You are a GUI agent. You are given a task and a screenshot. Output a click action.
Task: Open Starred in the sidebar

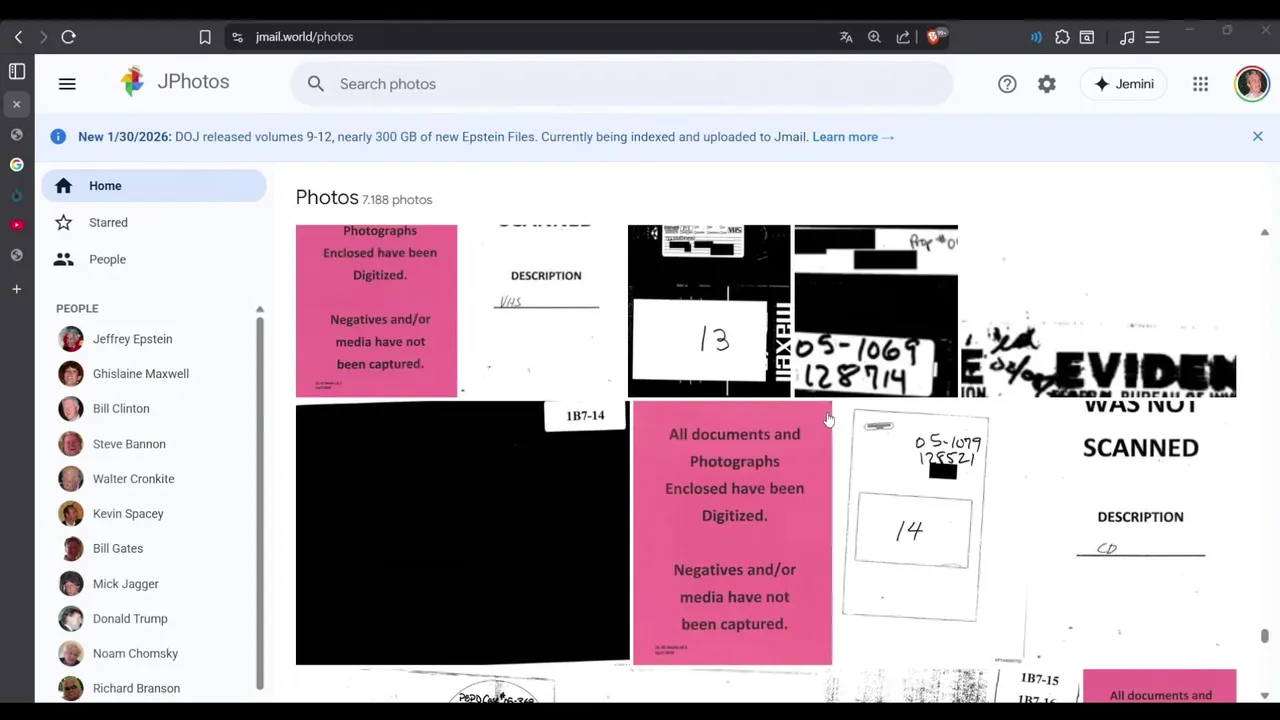pyautogui.click(x=154, y=222)
